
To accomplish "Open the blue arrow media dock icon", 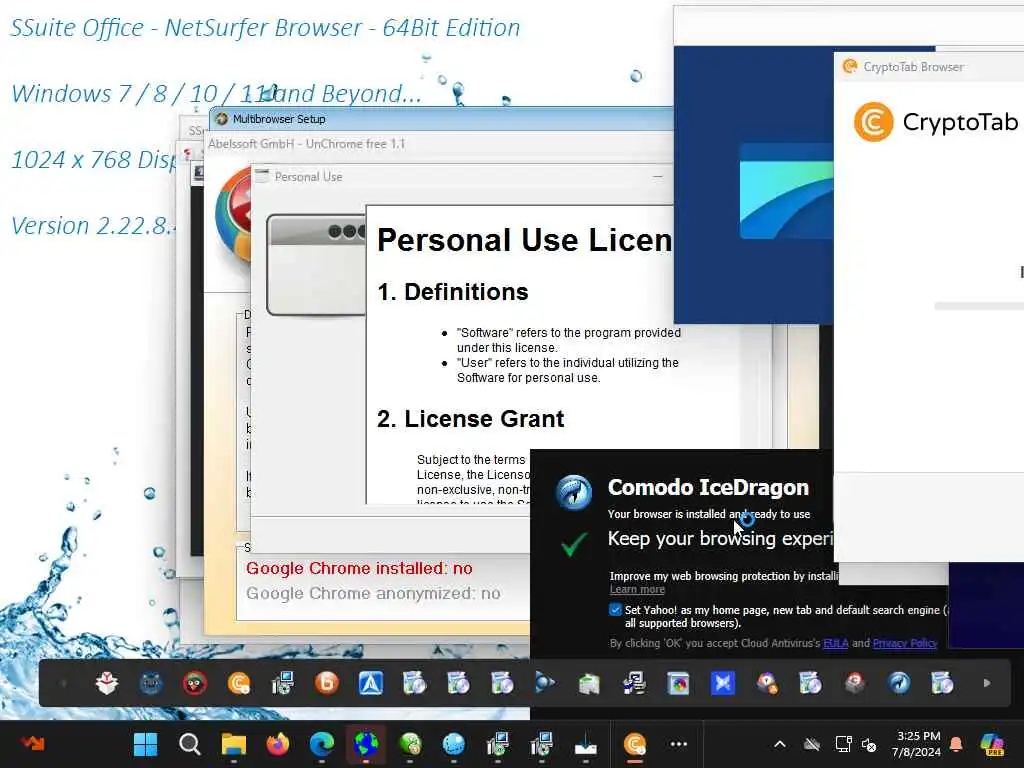I will click(x=545, y=683).
